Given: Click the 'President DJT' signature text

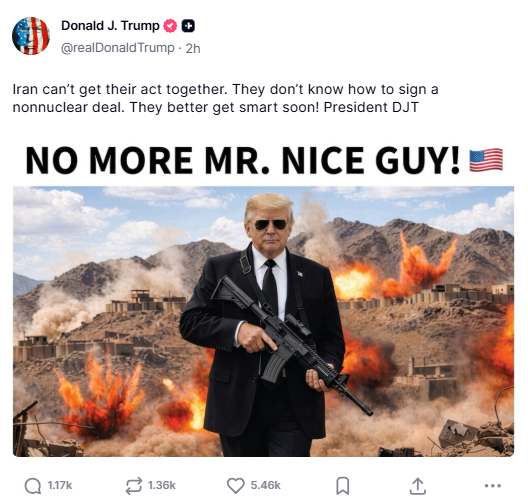Looking at the screenshot, I should tap(371, 107).
